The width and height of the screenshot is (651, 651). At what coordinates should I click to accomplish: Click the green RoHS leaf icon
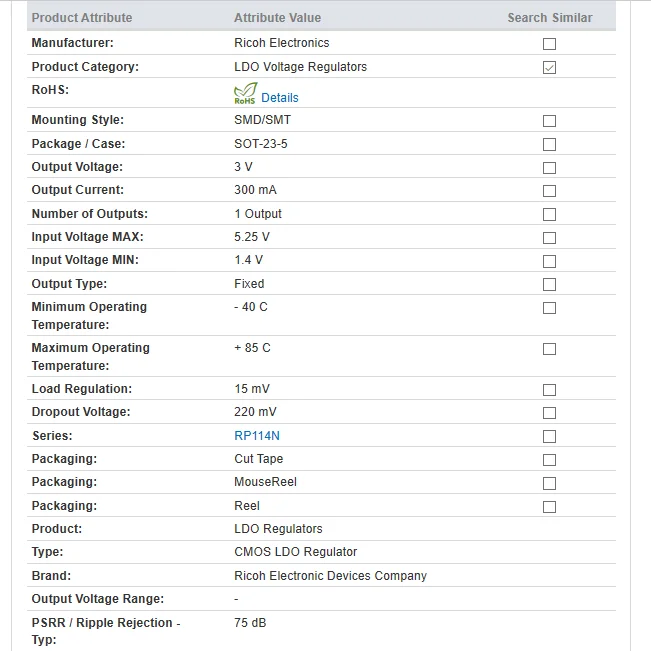point(245,93)
